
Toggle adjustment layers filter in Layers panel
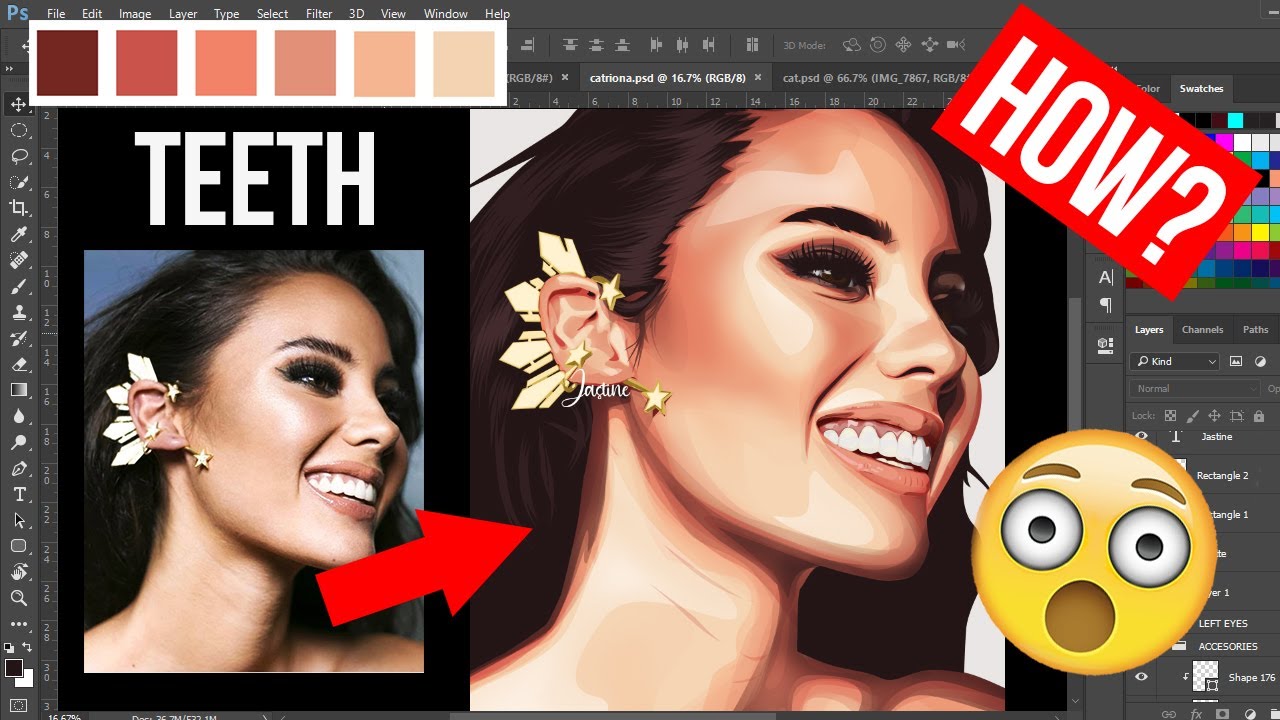click(x=1260, y=361)
